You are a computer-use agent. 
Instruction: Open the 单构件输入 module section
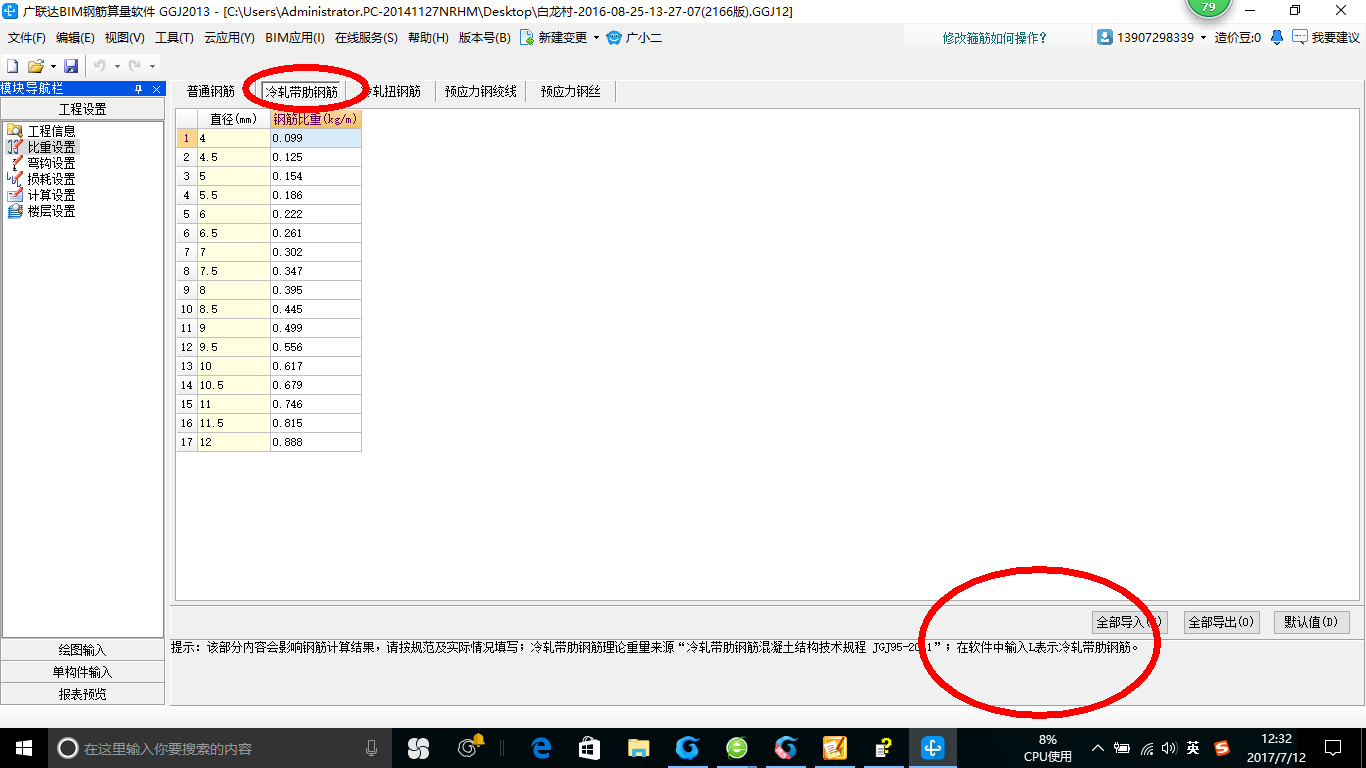pyautogui.click(x=82, y=672)
